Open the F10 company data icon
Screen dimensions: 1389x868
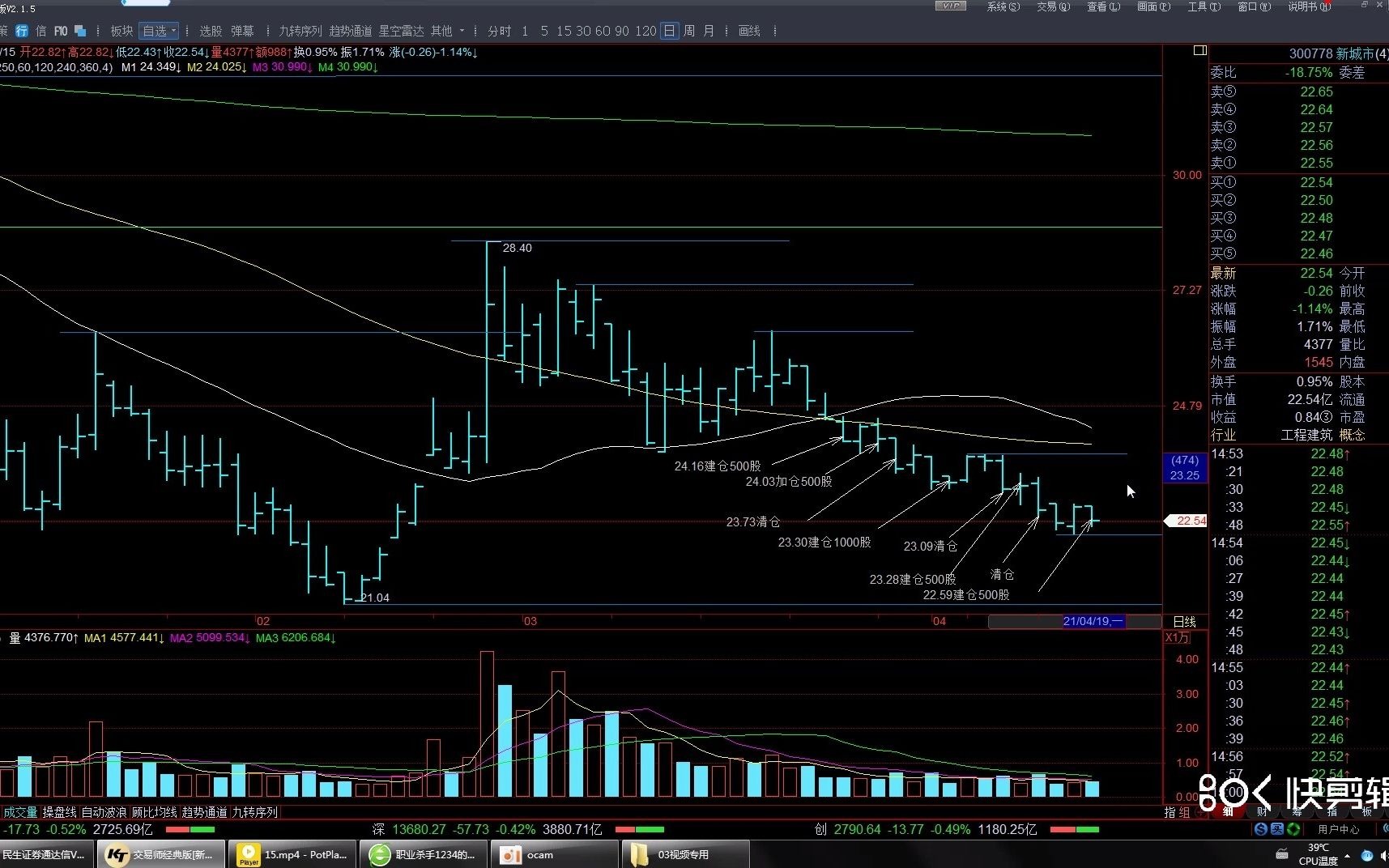tap(61, 31)
